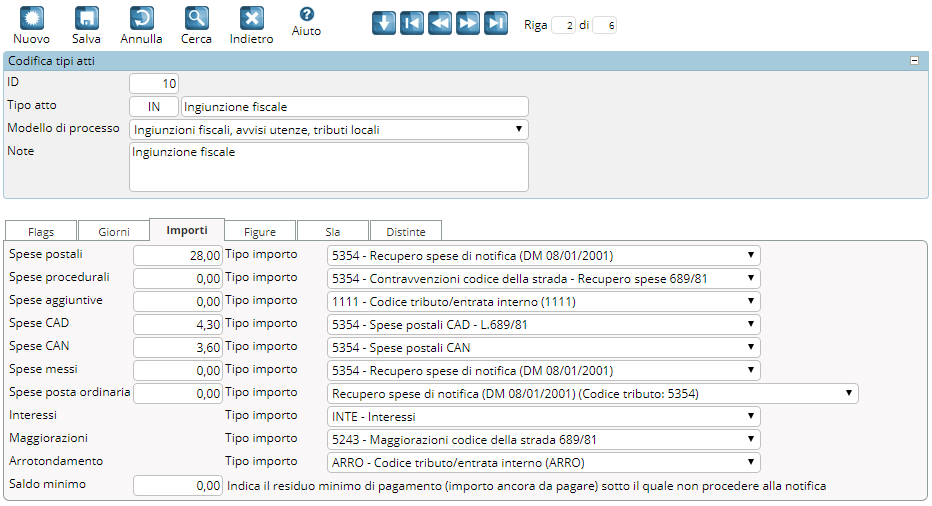Expand Spese postali Tipo importo dropdown
Image resolution: width=932 pixels, height=506 pixels.
[543, 256]
